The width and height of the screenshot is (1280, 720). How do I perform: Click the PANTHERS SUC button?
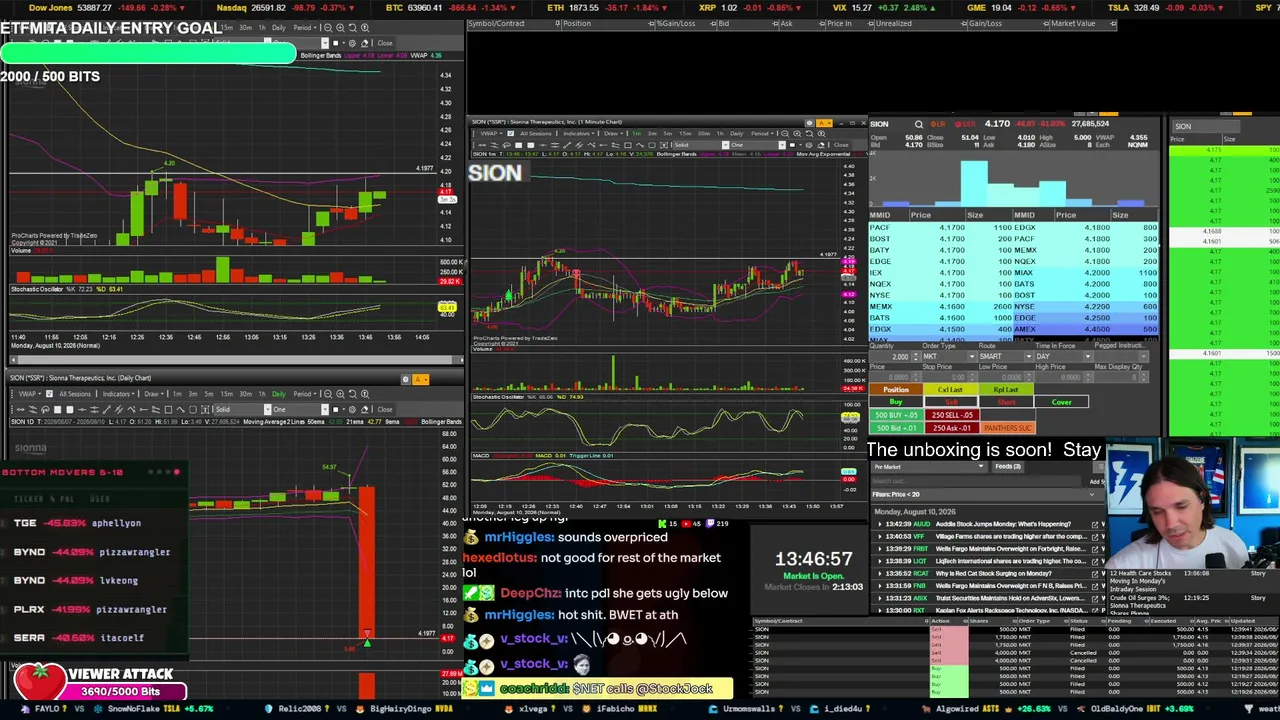pos(1008,427)
